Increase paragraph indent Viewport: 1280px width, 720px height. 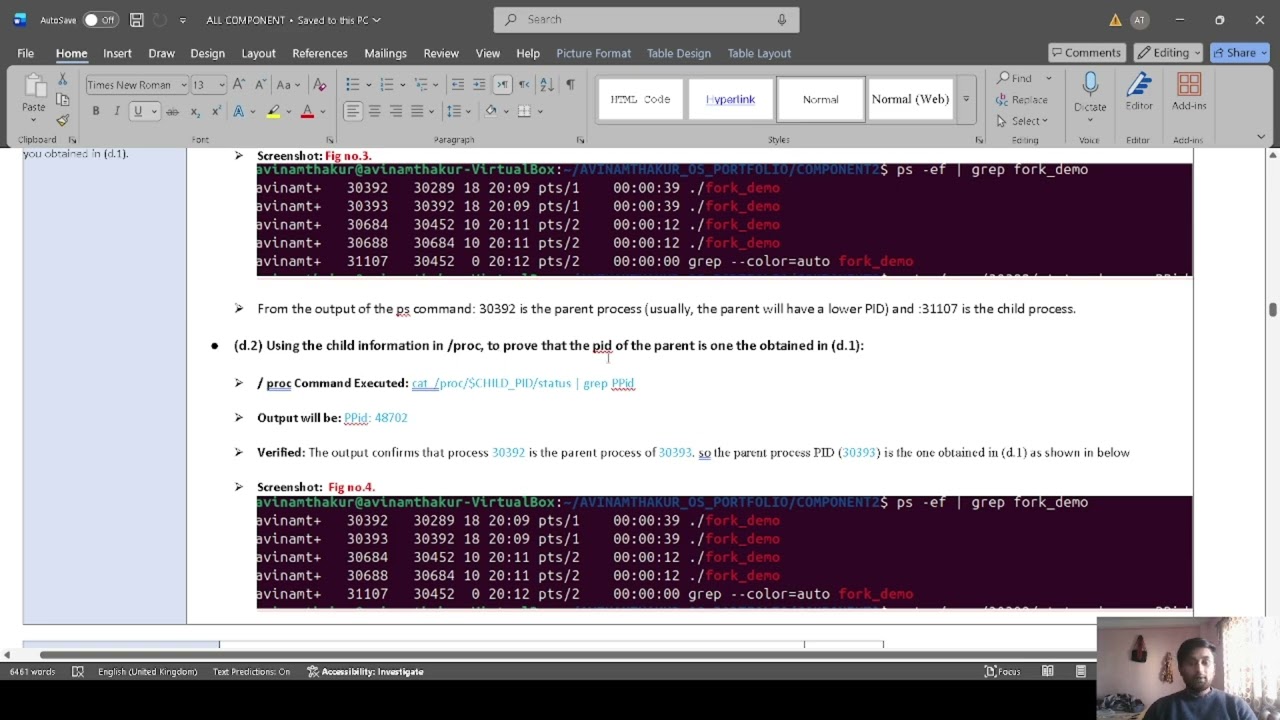pos(479,85)
